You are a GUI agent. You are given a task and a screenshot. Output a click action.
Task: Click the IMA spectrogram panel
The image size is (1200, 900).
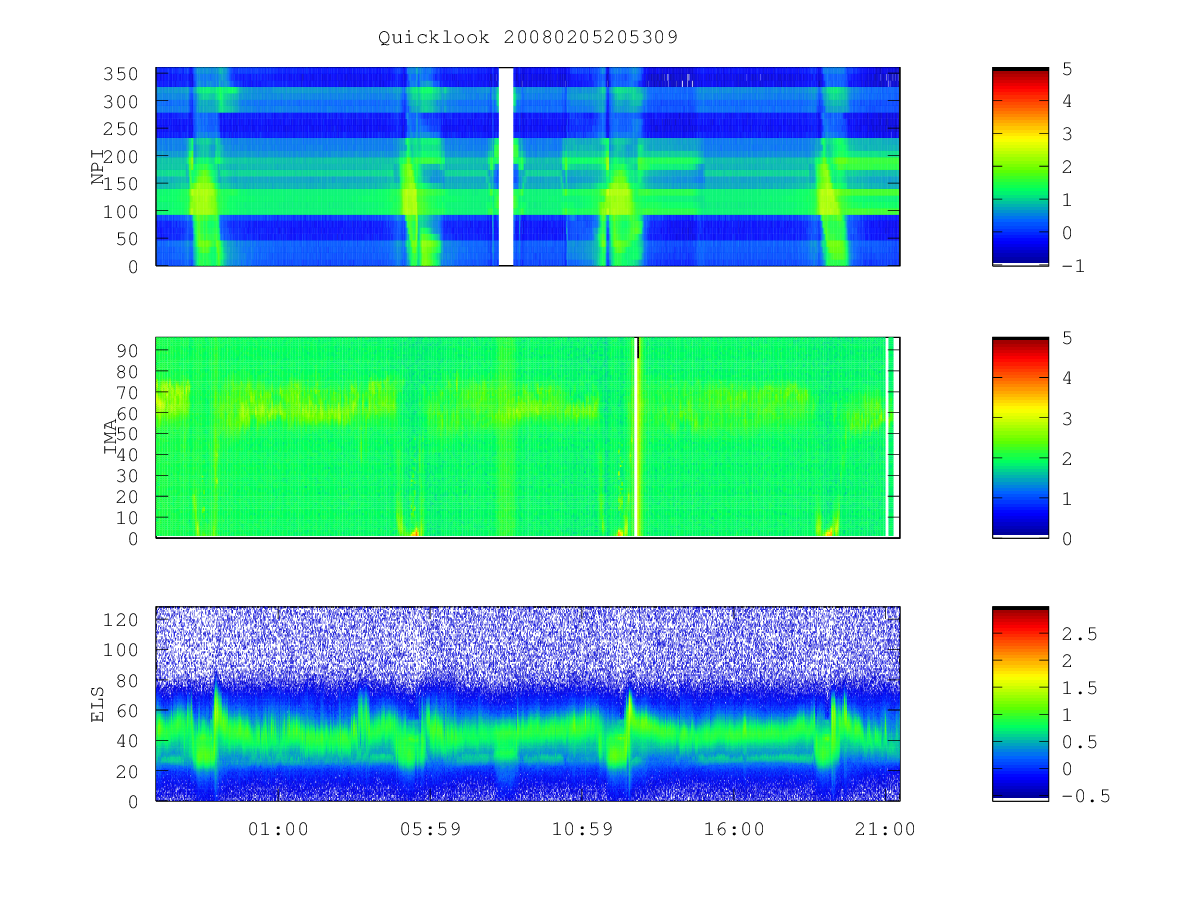(528, 437)
